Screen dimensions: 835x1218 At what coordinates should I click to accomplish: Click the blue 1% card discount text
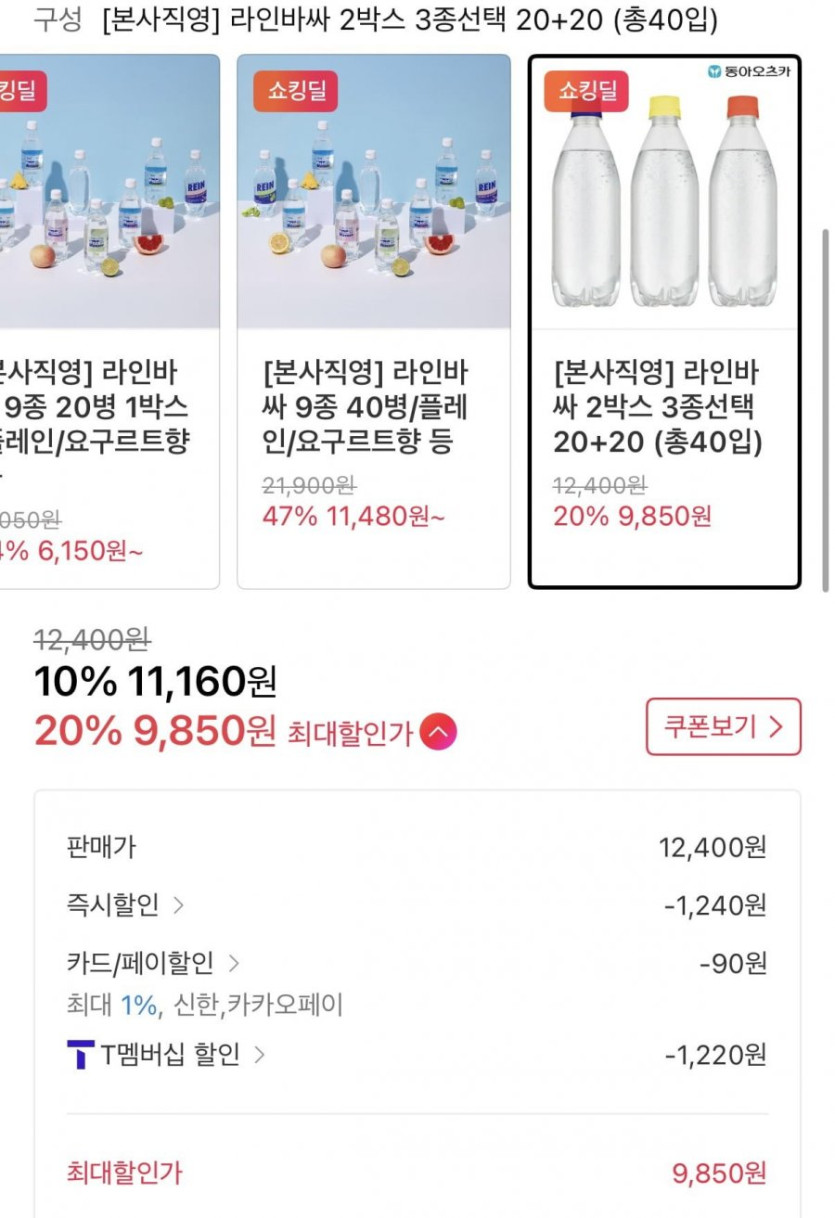click(x=139, y=1005)
